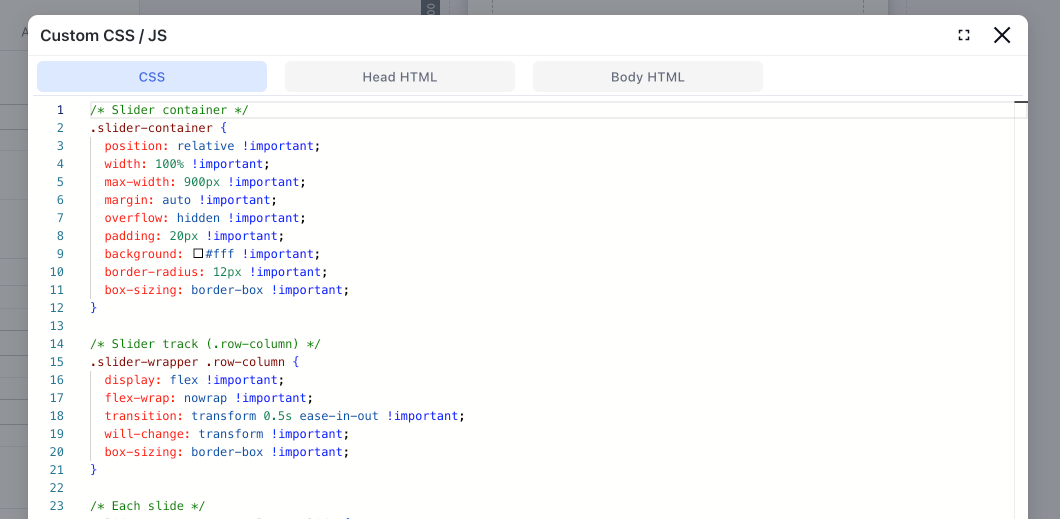Click the Each slide comment
This screenshot has height=519, width=1060.
147,506
